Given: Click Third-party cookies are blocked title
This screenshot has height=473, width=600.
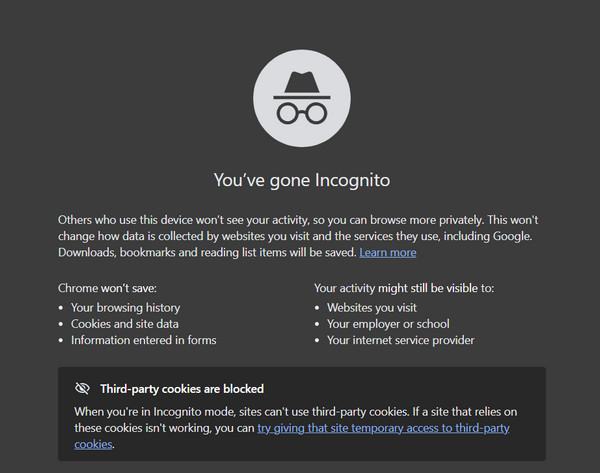Looking at the screenshot, I should click(182, 389).
